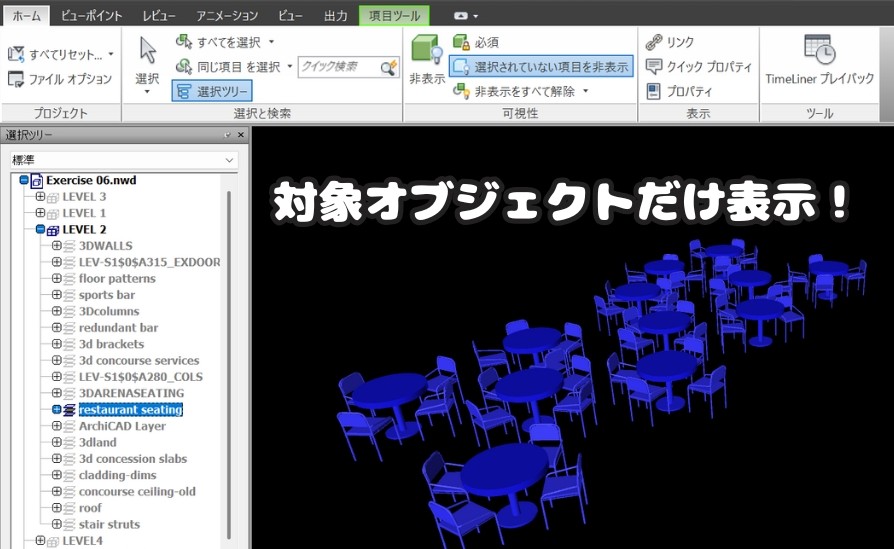The width and height of the screenshot is (894, 549).
Task: Open the Unhide All dropdown arrow
Action: pyautogui.click(x=586, y=91)
